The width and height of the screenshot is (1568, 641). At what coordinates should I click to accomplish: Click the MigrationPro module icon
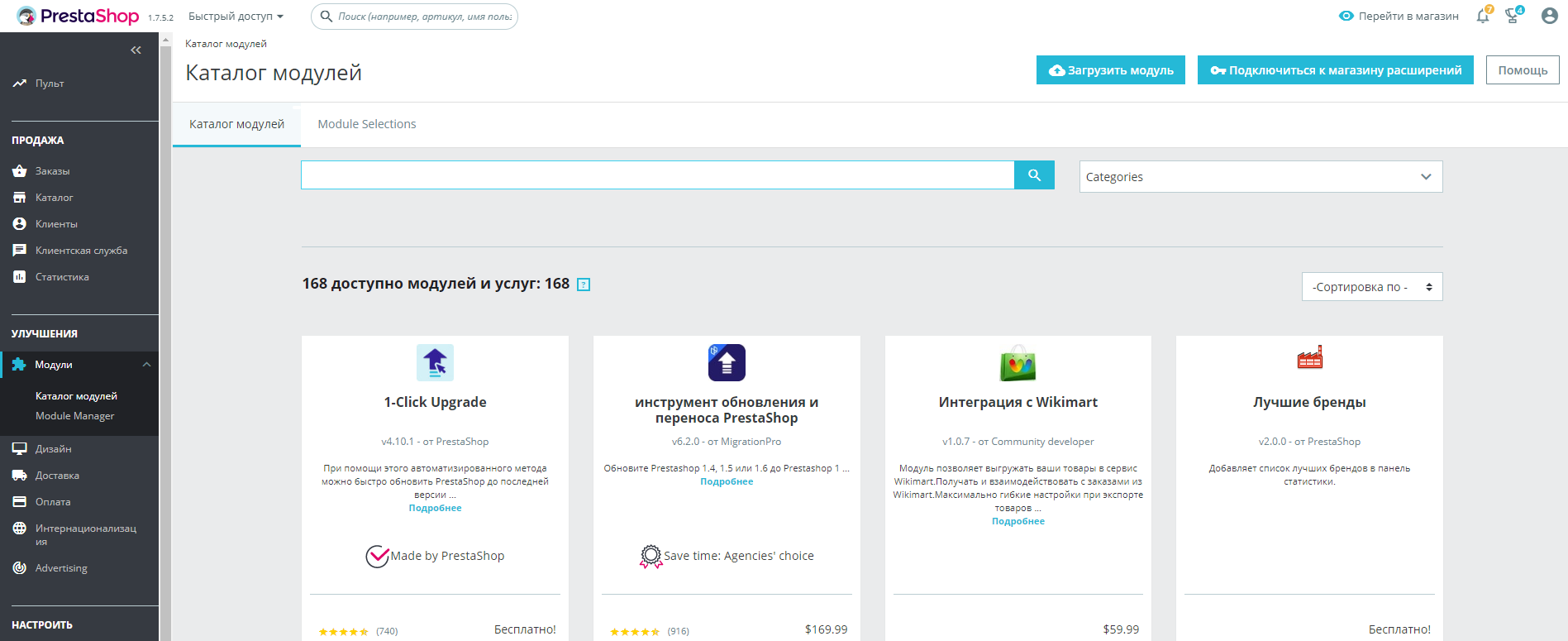pos(727,362)
